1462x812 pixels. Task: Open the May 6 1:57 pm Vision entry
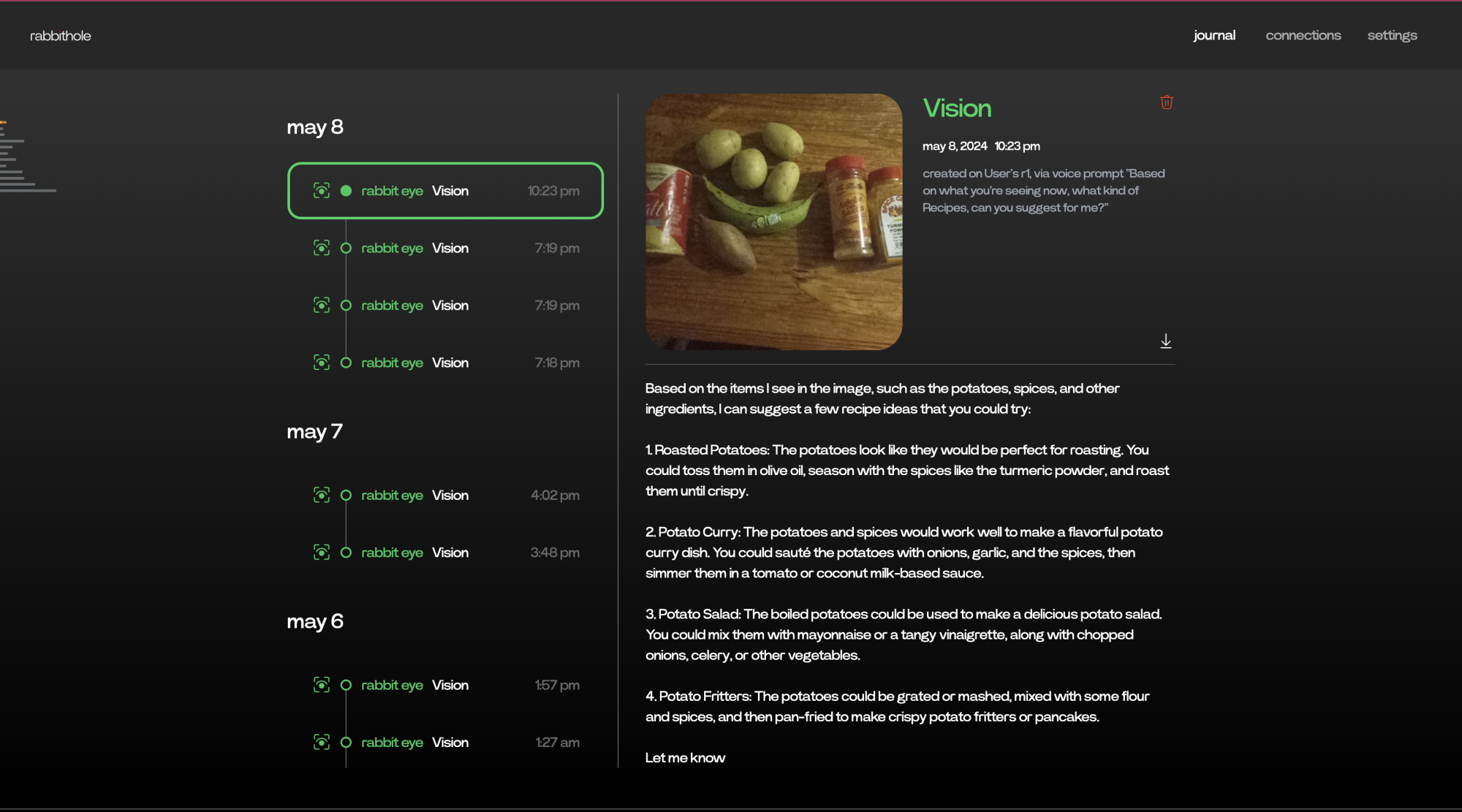(450, 685)
